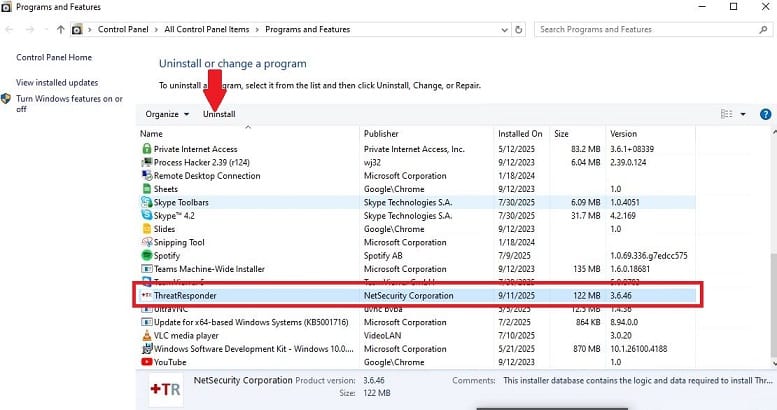
Task: Sort by Installed On column header
Action: pos(520,133)
